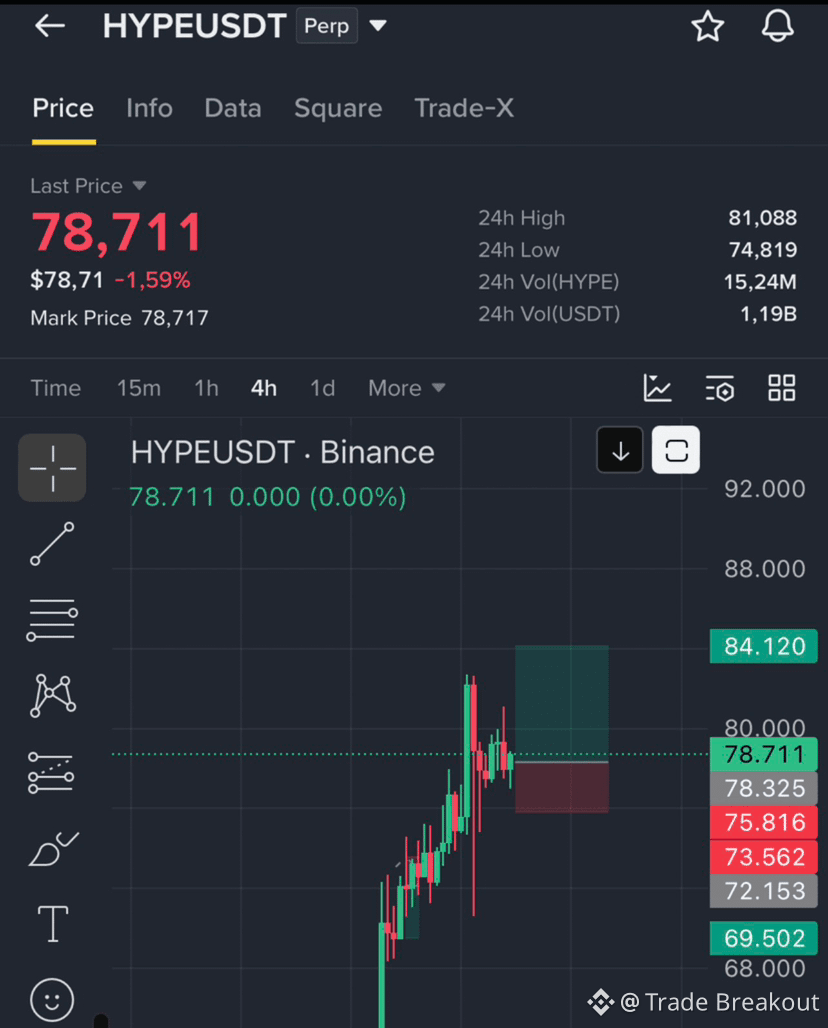Open the Trade-X tab
Viewport: 828px width, 1028px height.
[x=464, y=109]
